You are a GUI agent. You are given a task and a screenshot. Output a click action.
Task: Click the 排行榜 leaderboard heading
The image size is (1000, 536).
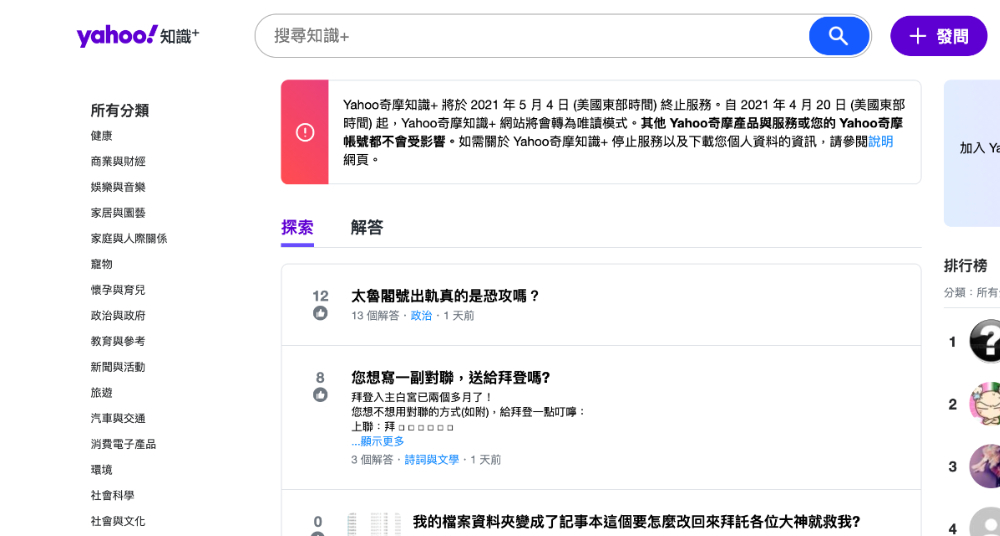click(966, 265)
